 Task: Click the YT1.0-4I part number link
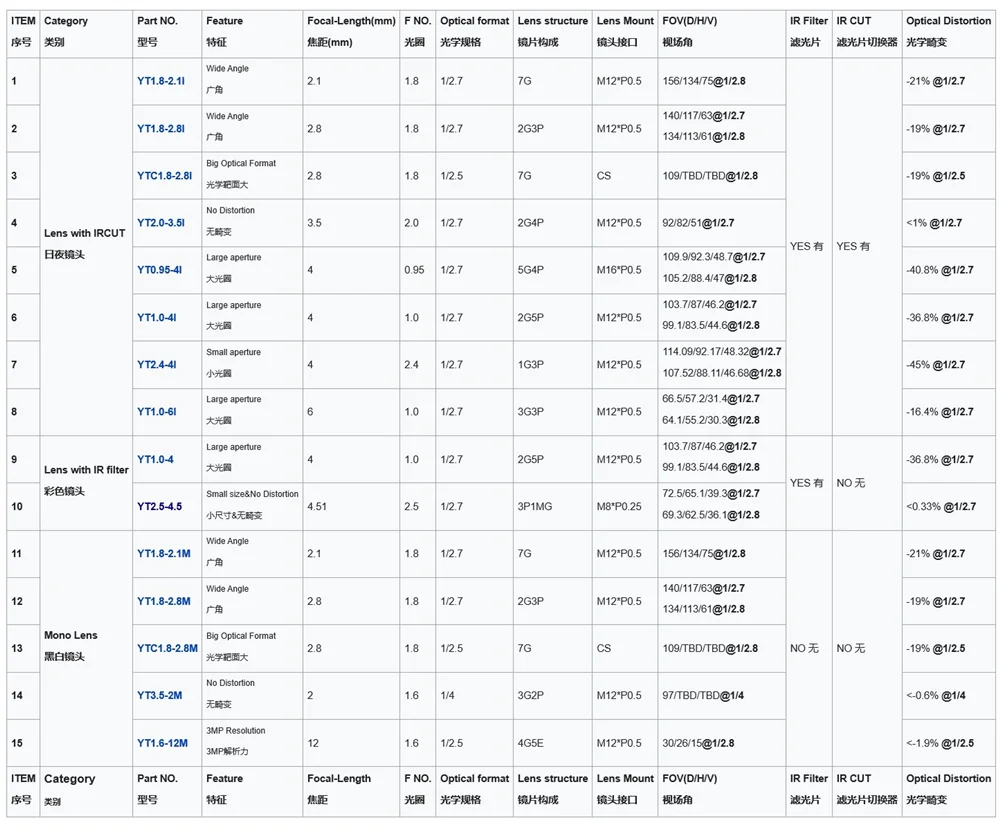point(157,318)
